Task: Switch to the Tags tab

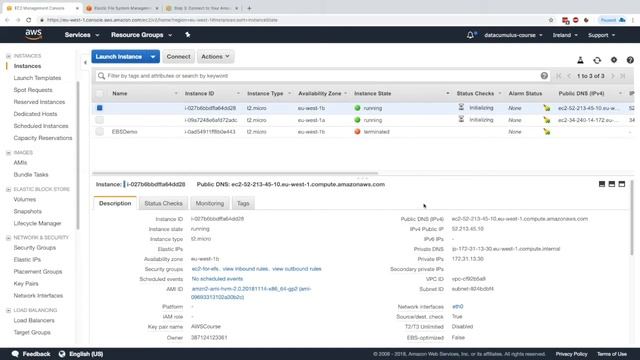Action: click(243, 203)
